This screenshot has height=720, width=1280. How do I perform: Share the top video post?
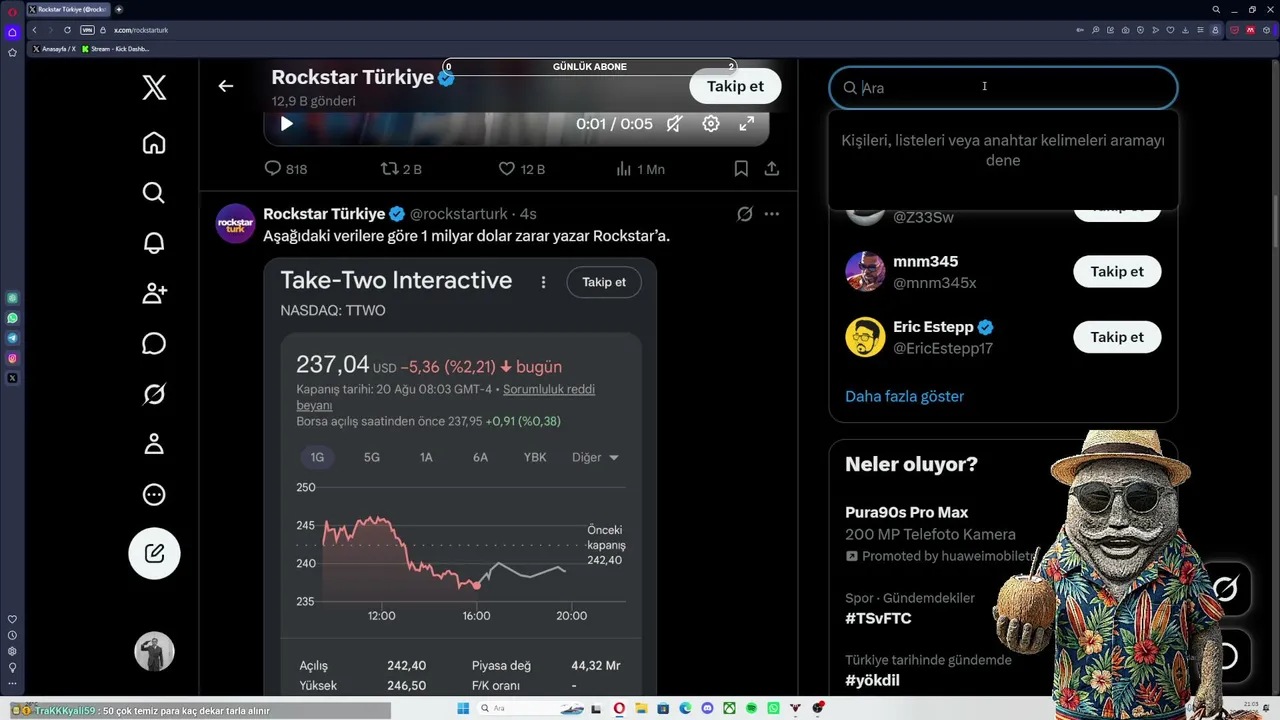click(772, 169)
